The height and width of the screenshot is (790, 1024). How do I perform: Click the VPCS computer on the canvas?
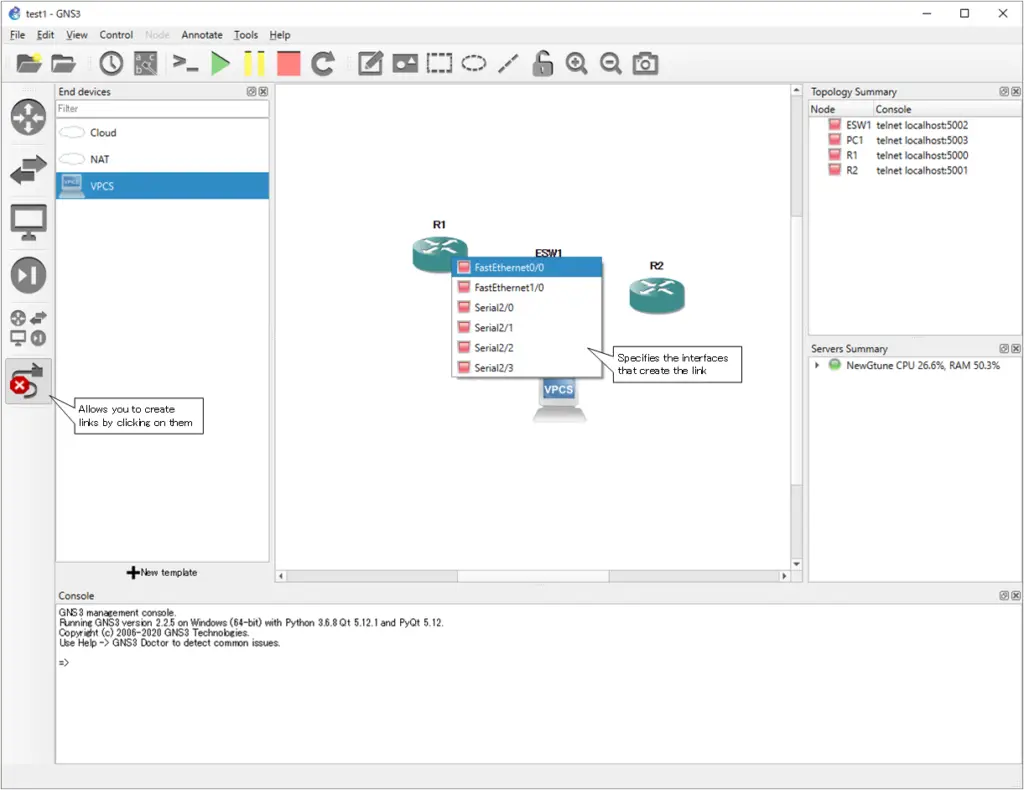coord(559,400)
